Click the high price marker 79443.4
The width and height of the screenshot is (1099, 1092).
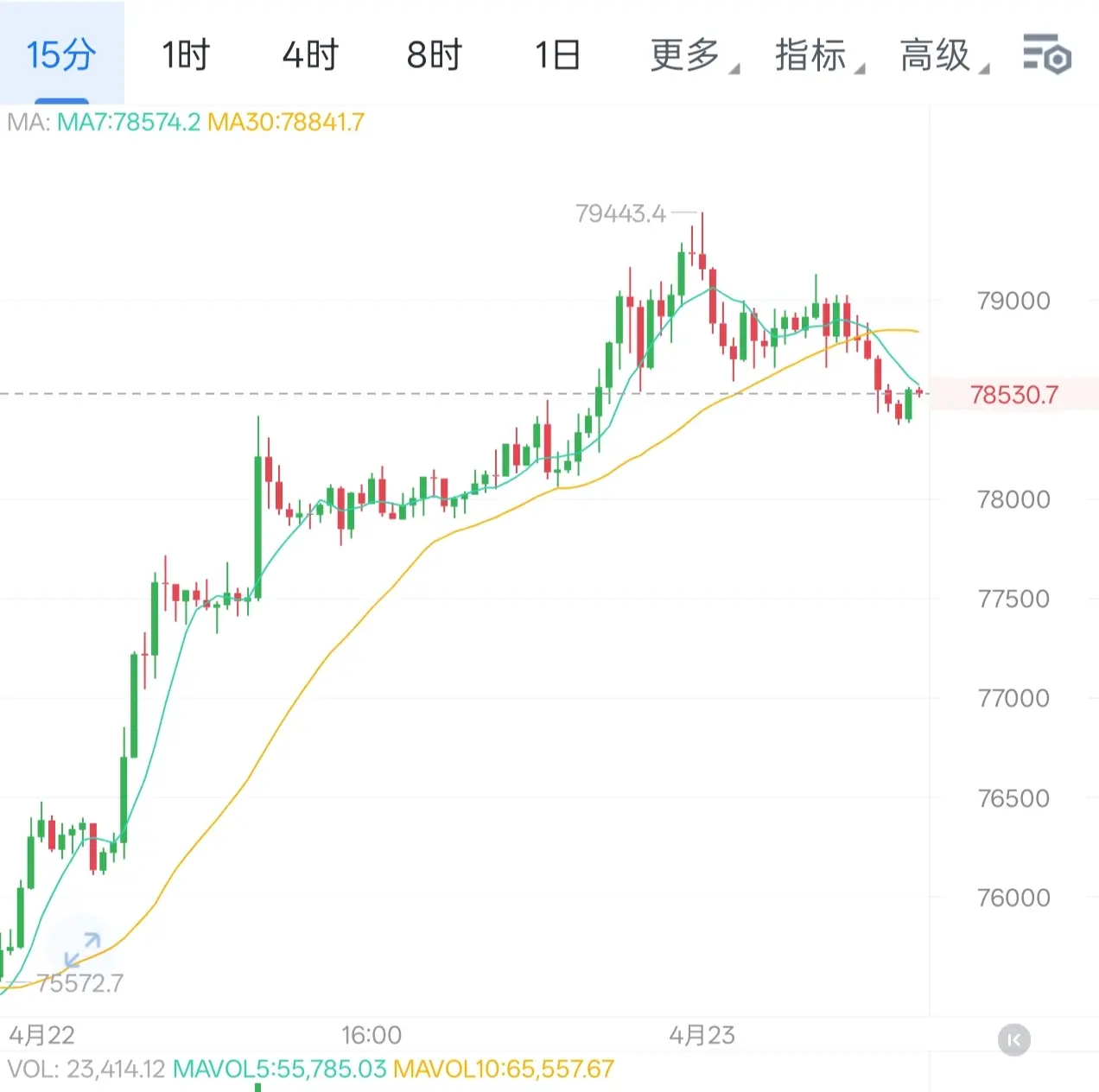pyautogui.click(x=621, y=213)
